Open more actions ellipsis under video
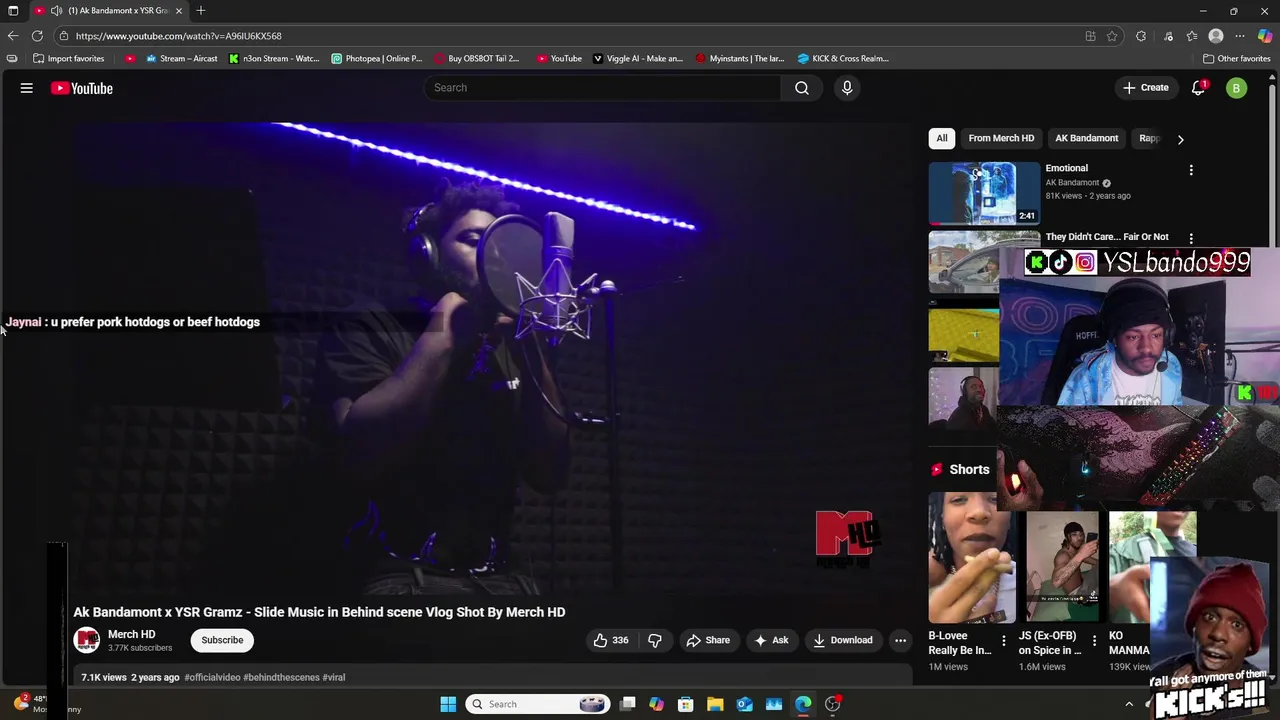 pyautogui.click(x=900, y=640)
